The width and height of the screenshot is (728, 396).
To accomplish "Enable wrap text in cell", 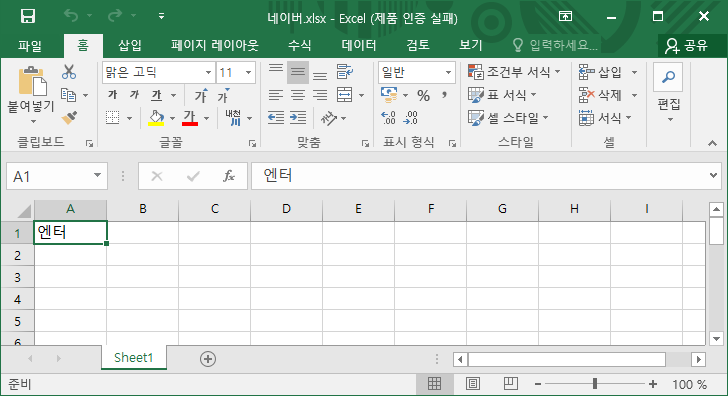I will [344, 72].
